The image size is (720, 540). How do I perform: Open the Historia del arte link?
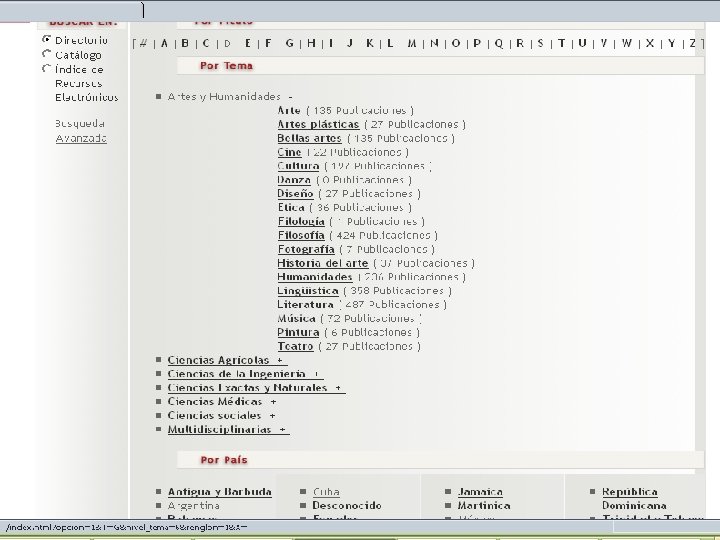point(323,264)
